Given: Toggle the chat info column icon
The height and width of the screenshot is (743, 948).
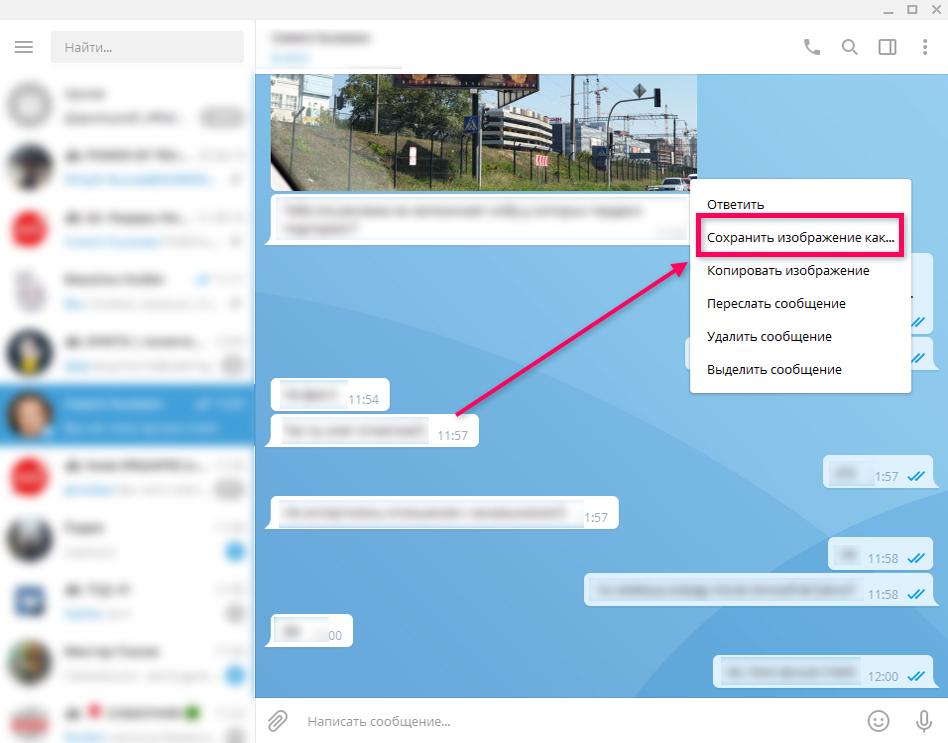Looking at the screenshot, I should pyautogui.click(x=887, y=47).
